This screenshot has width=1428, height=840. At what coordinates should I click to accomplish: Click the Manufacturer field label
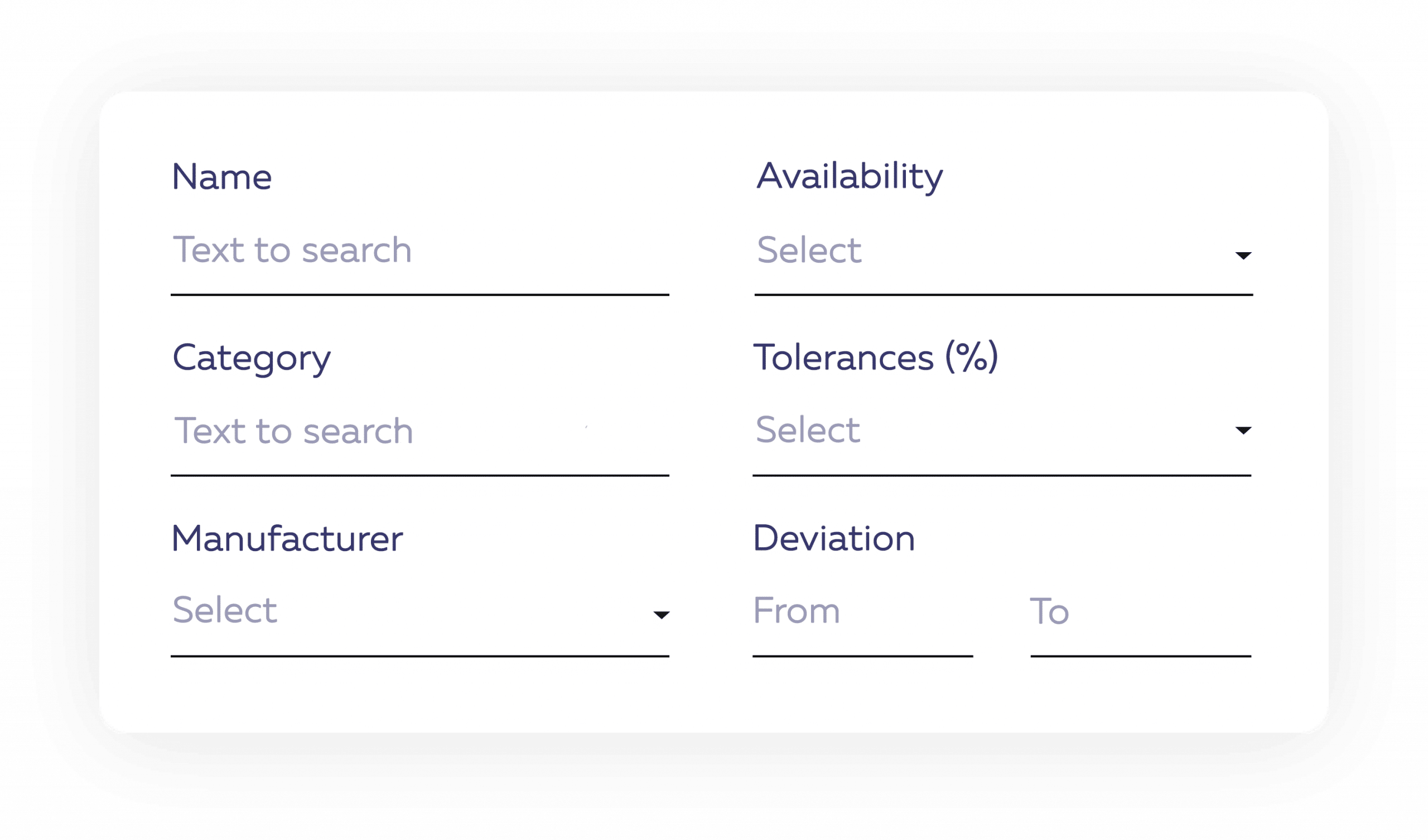pos(287,538)
